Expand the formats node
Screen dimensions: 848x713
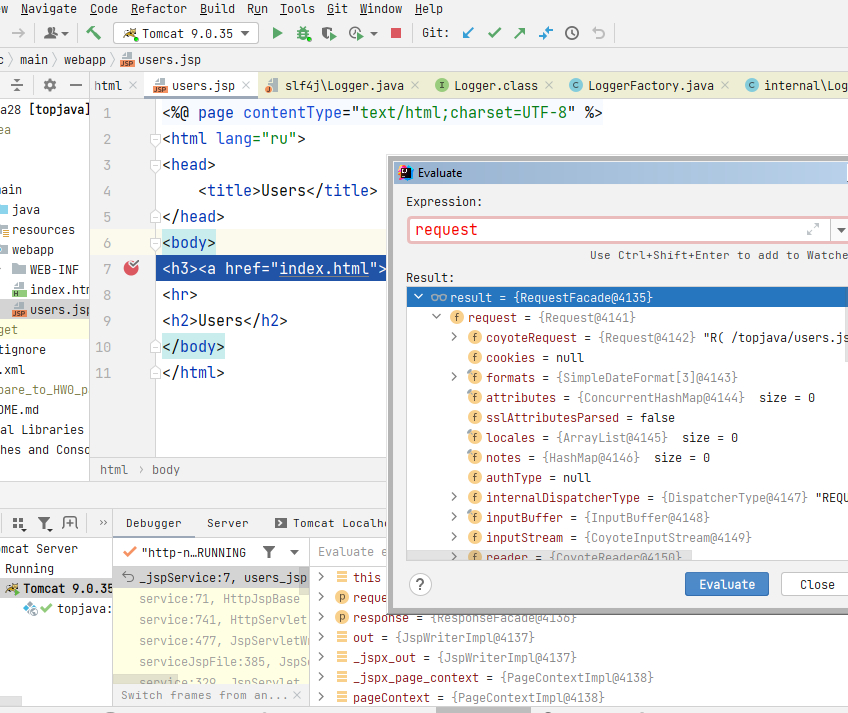[454, 377]
